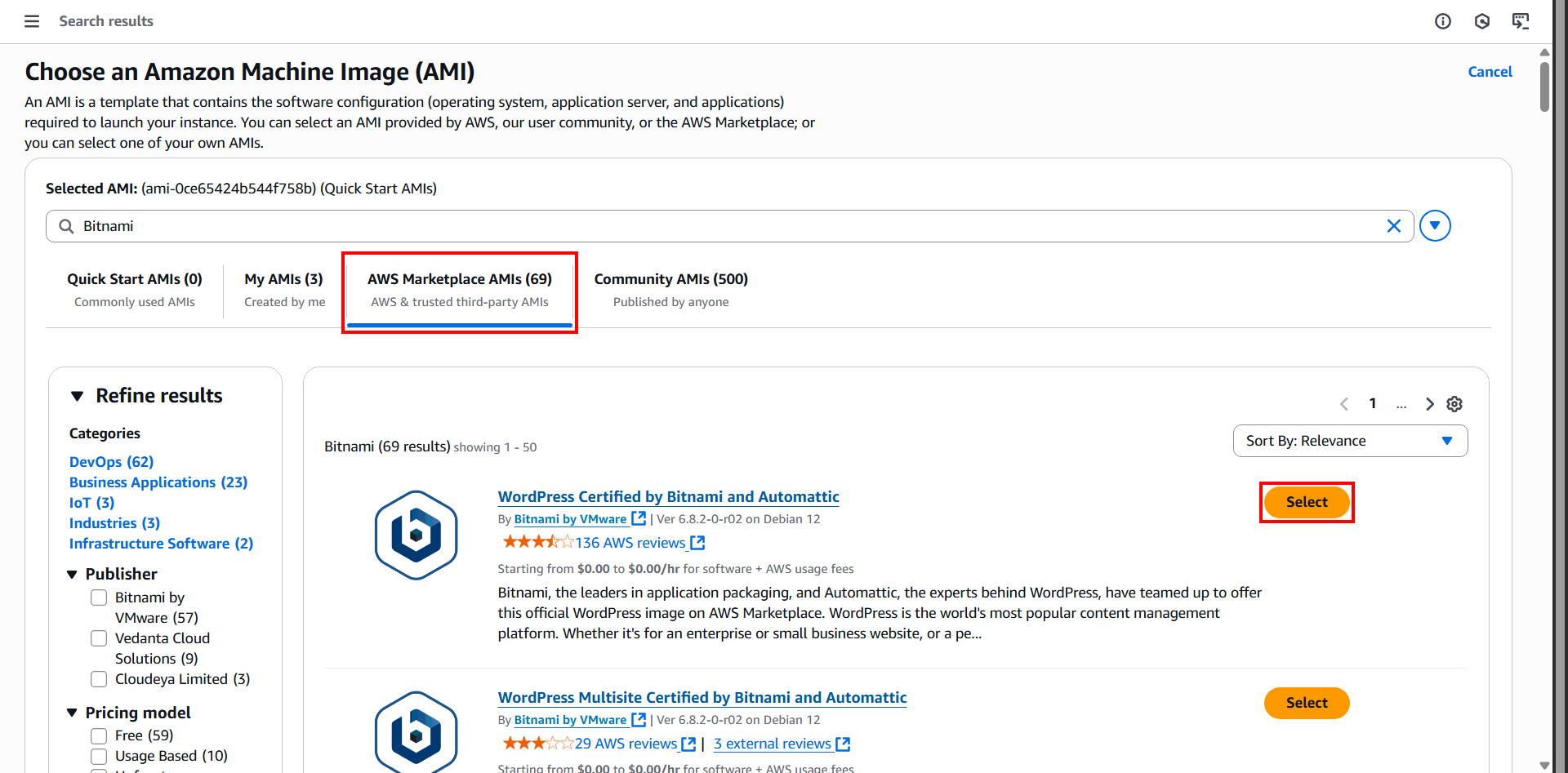1568x773 pixels.
Task: Filter by Business Applications (23) category
Action: [158, 482]
